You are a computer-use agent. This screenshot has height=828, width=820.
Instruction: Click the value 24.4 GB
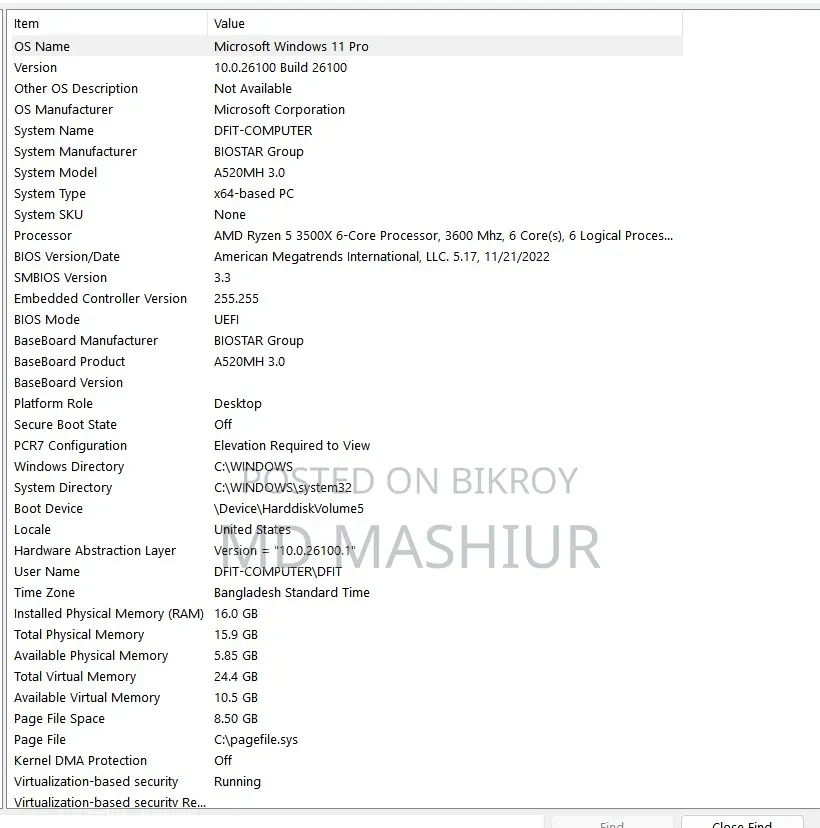pos(236,677)
